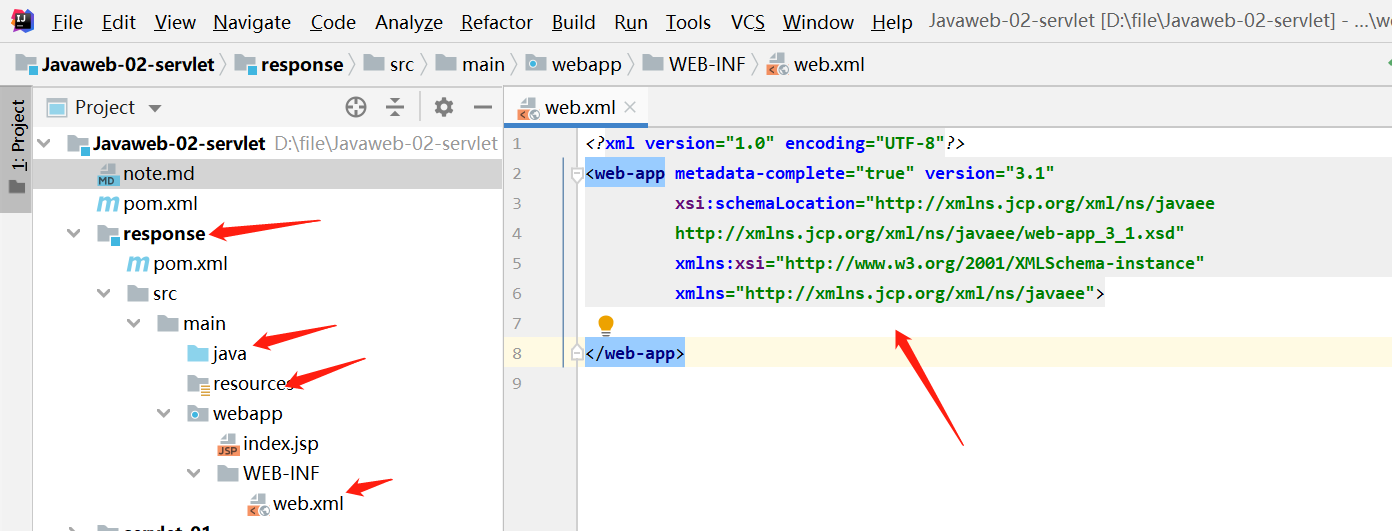Screen dimensions: 1392x531
Task: Open the VCS menu
Action: (748, 22)
